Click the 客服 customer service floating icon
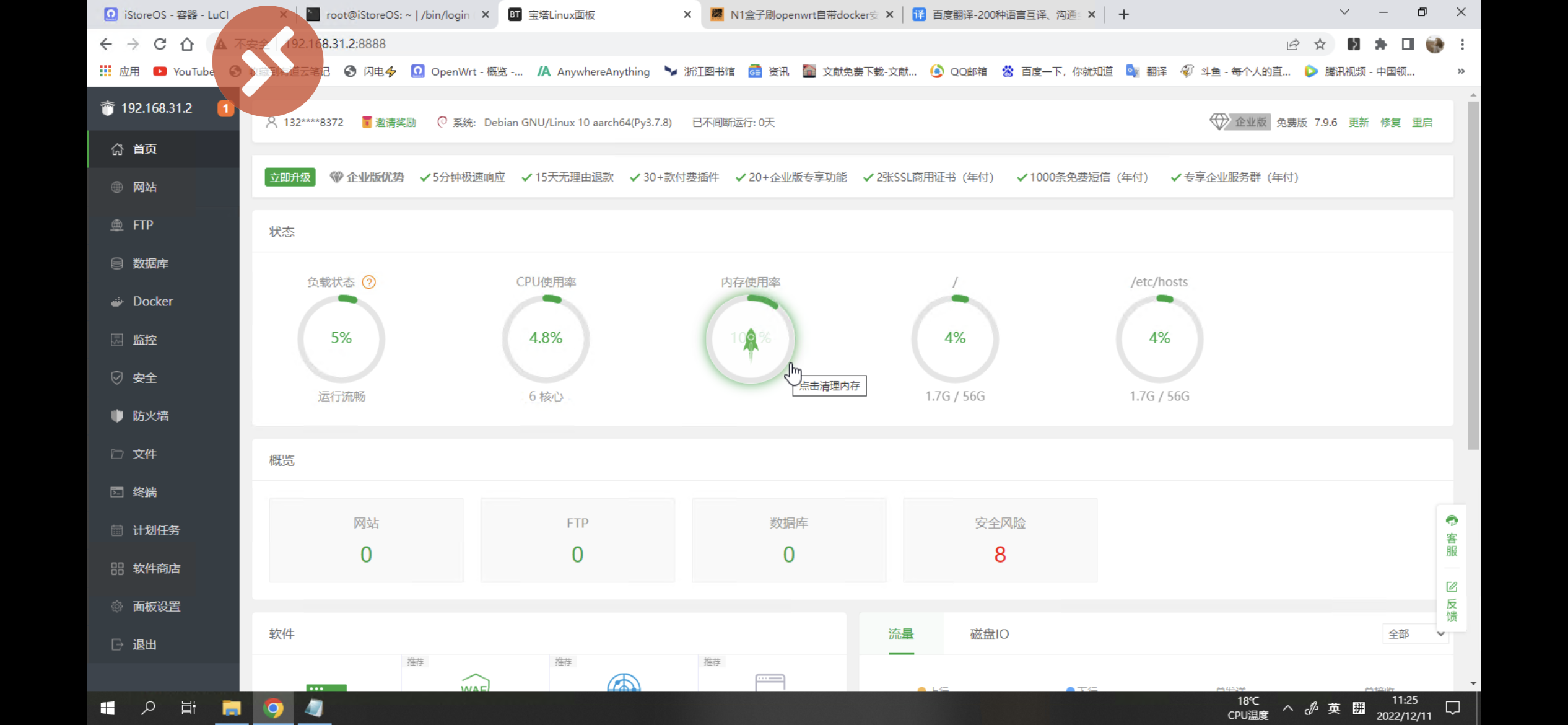Viewport: 1568px width, 725px height. pos(1452,537)
